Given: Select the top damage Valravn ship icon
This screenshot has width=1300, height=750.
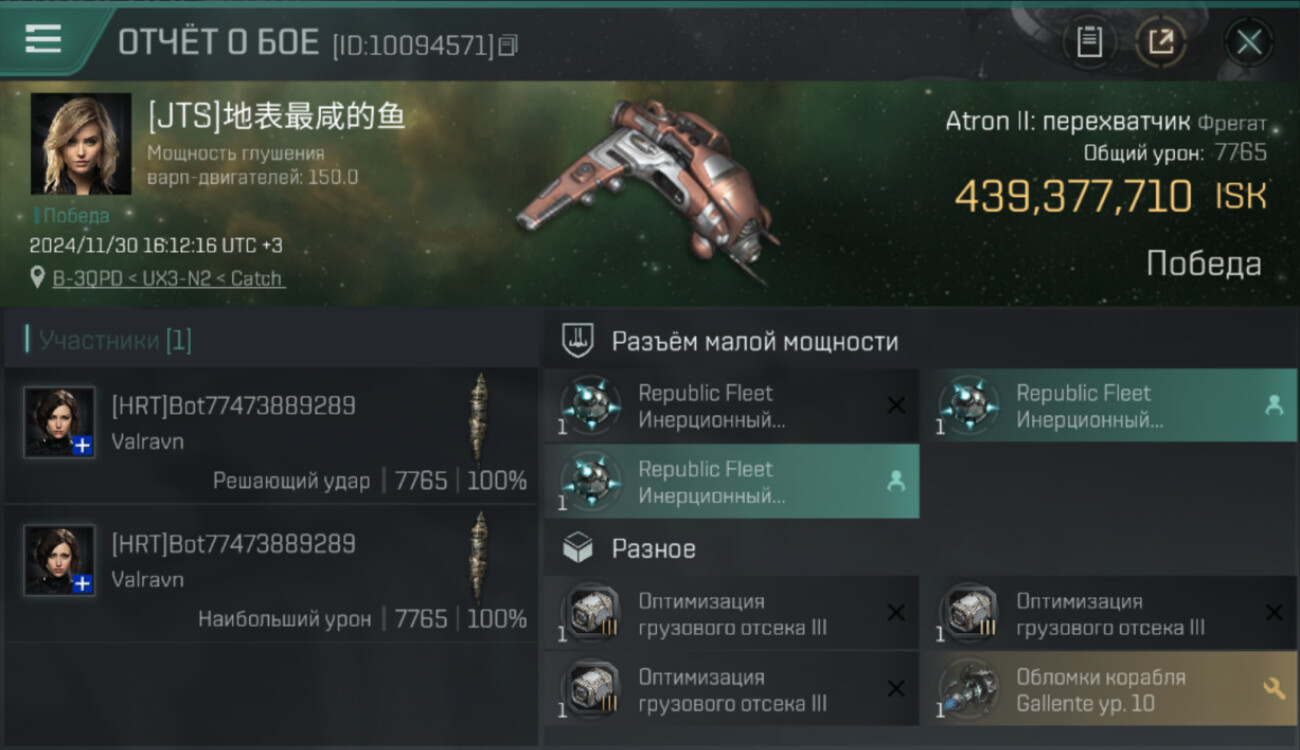Looking at the screenshot, I should [480, 556].
